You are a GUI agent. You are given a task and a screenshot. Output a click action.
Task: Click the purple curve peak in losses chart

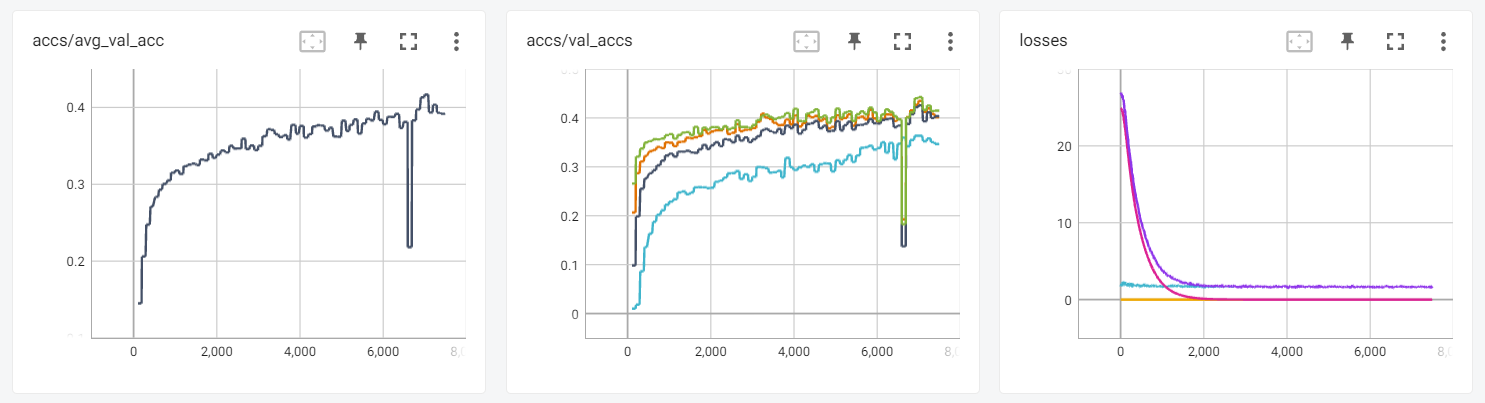click(x=1121, y=94)
